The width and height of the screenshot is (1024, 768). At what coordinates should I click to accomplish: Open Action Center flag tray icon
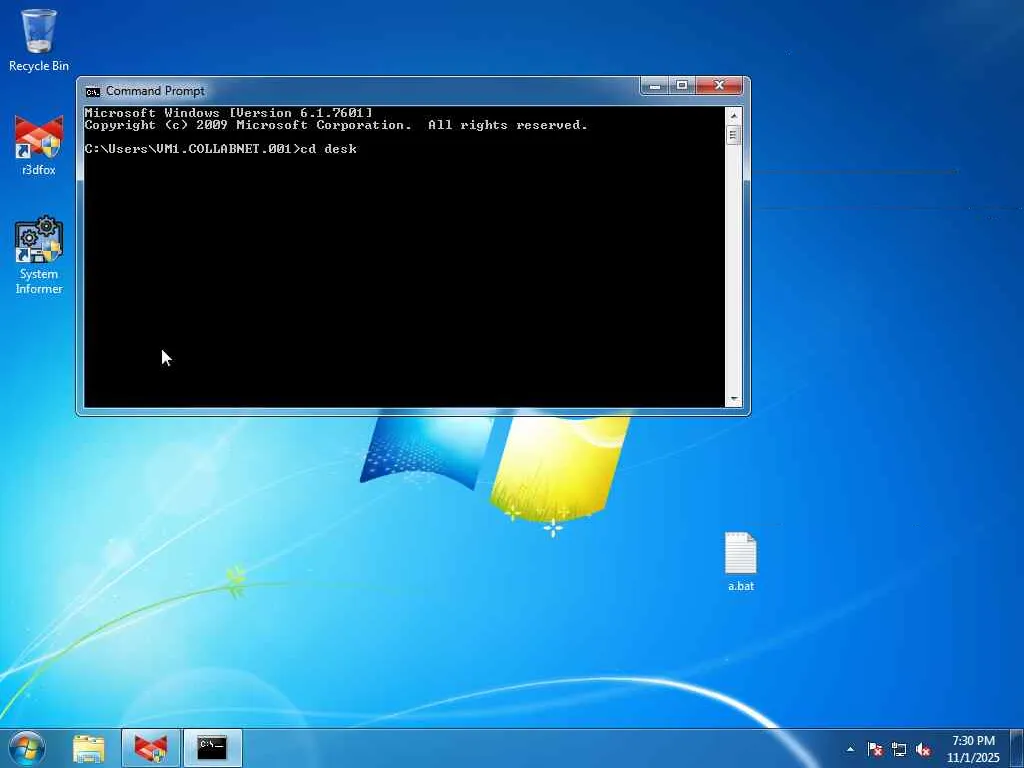point(875,749)
